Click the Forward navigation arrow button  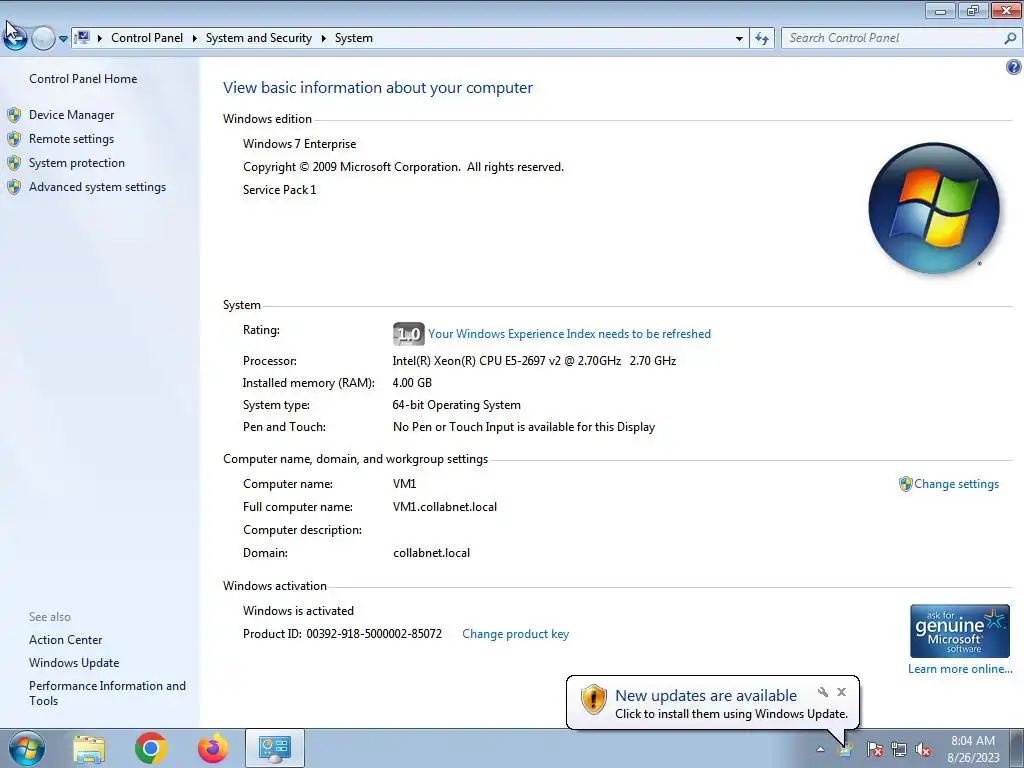43,39
